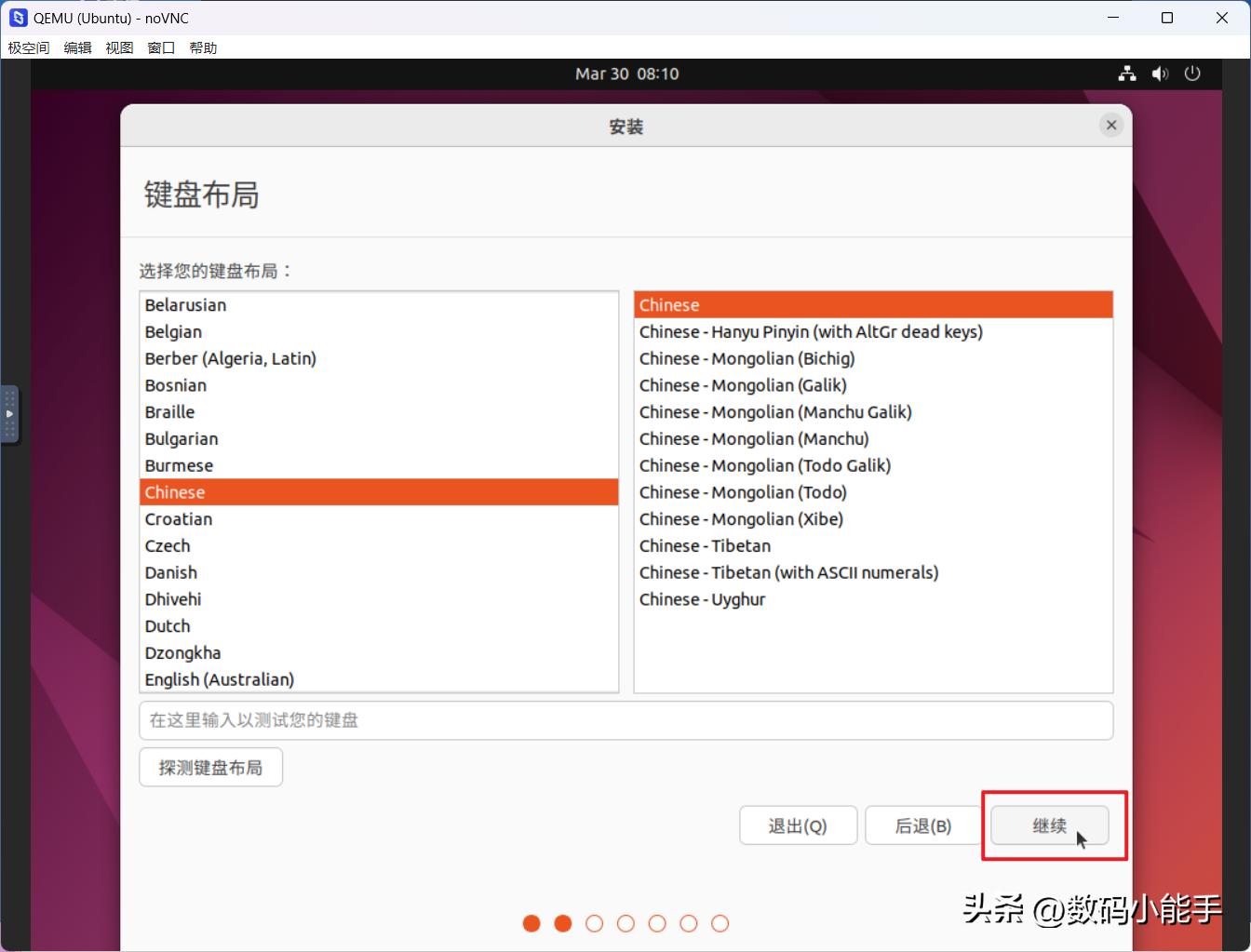Image resolution: width=1251 pixels, height=952 pixels.
Task: Select Chinese - Mongolian (Bichig) variant
Action: [874, 358]
